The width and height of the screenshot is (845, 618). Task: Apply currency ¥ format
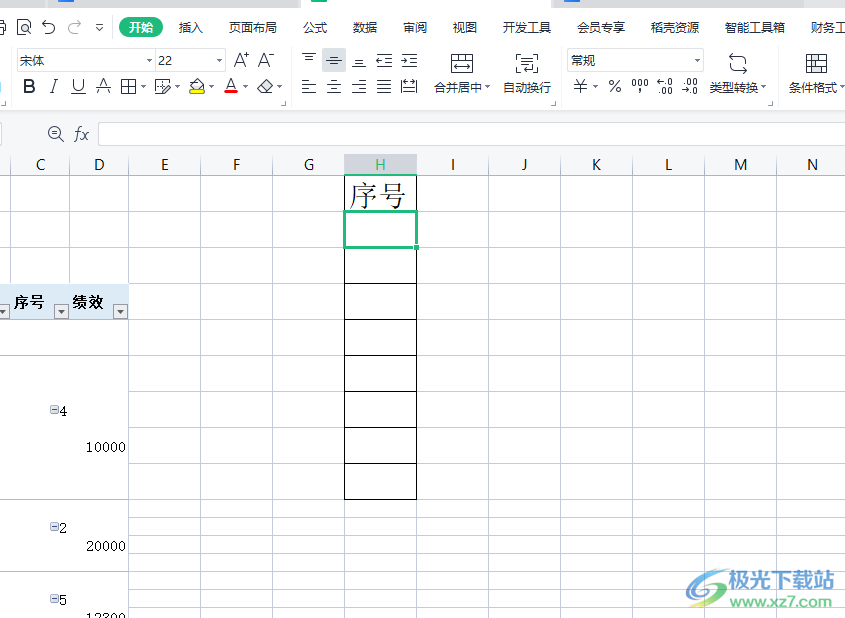pyautogui.click(x=580, y=86)
